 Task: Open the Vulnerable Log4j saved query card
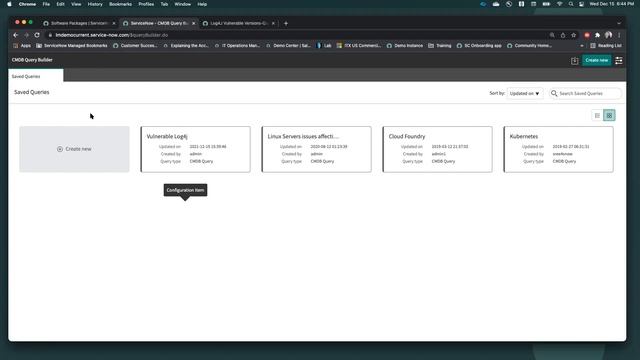click(x=196, y=149)
